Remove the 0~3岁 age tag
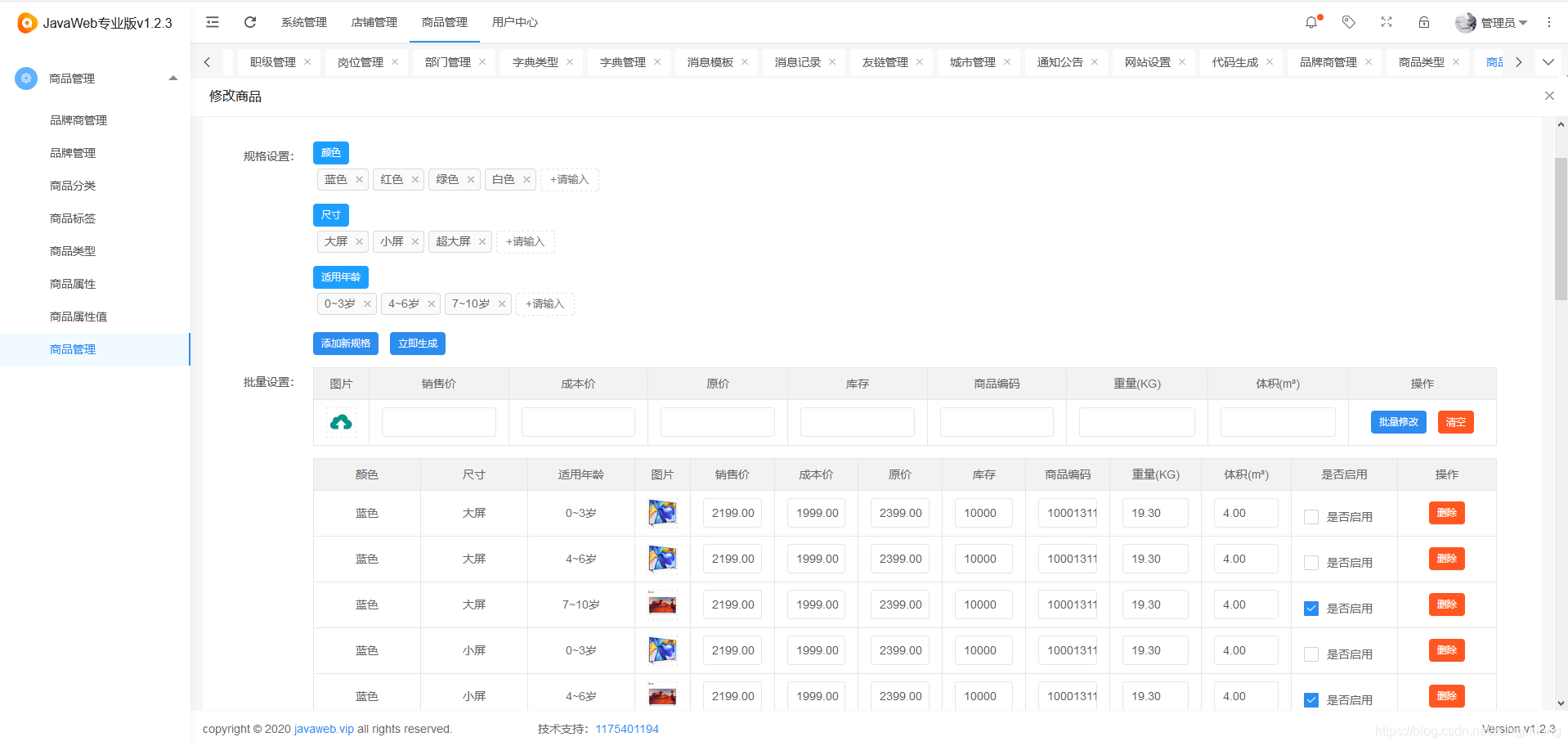Viewport: 1568px width, 746px height. pos(367,303)
